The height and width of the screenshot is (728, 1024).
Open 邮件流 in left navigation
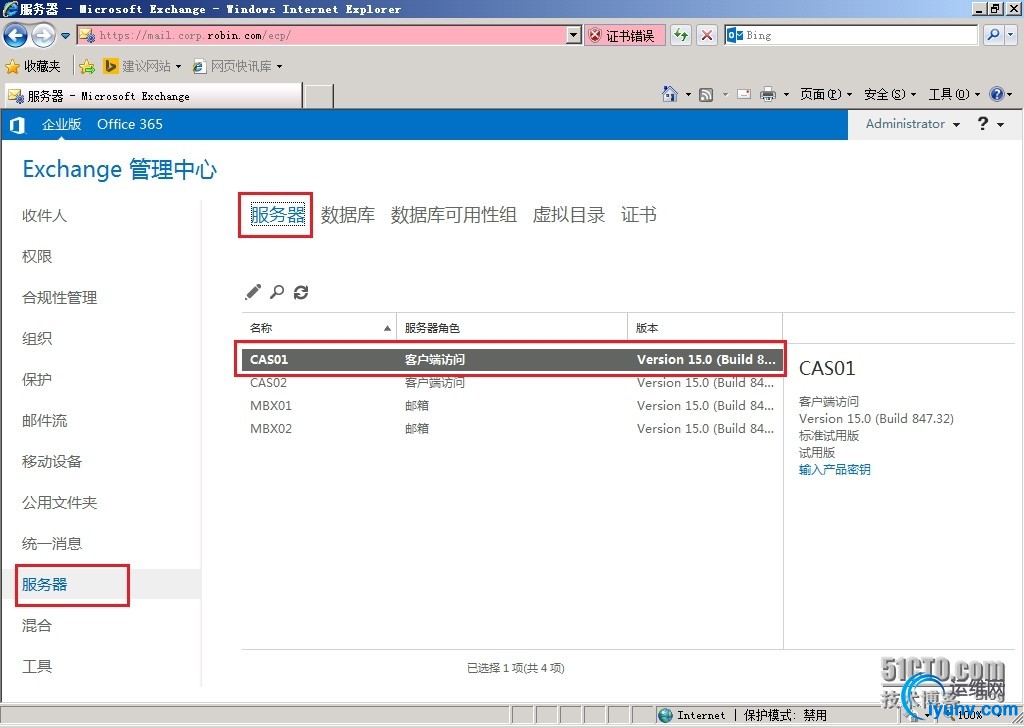[44, 420]
